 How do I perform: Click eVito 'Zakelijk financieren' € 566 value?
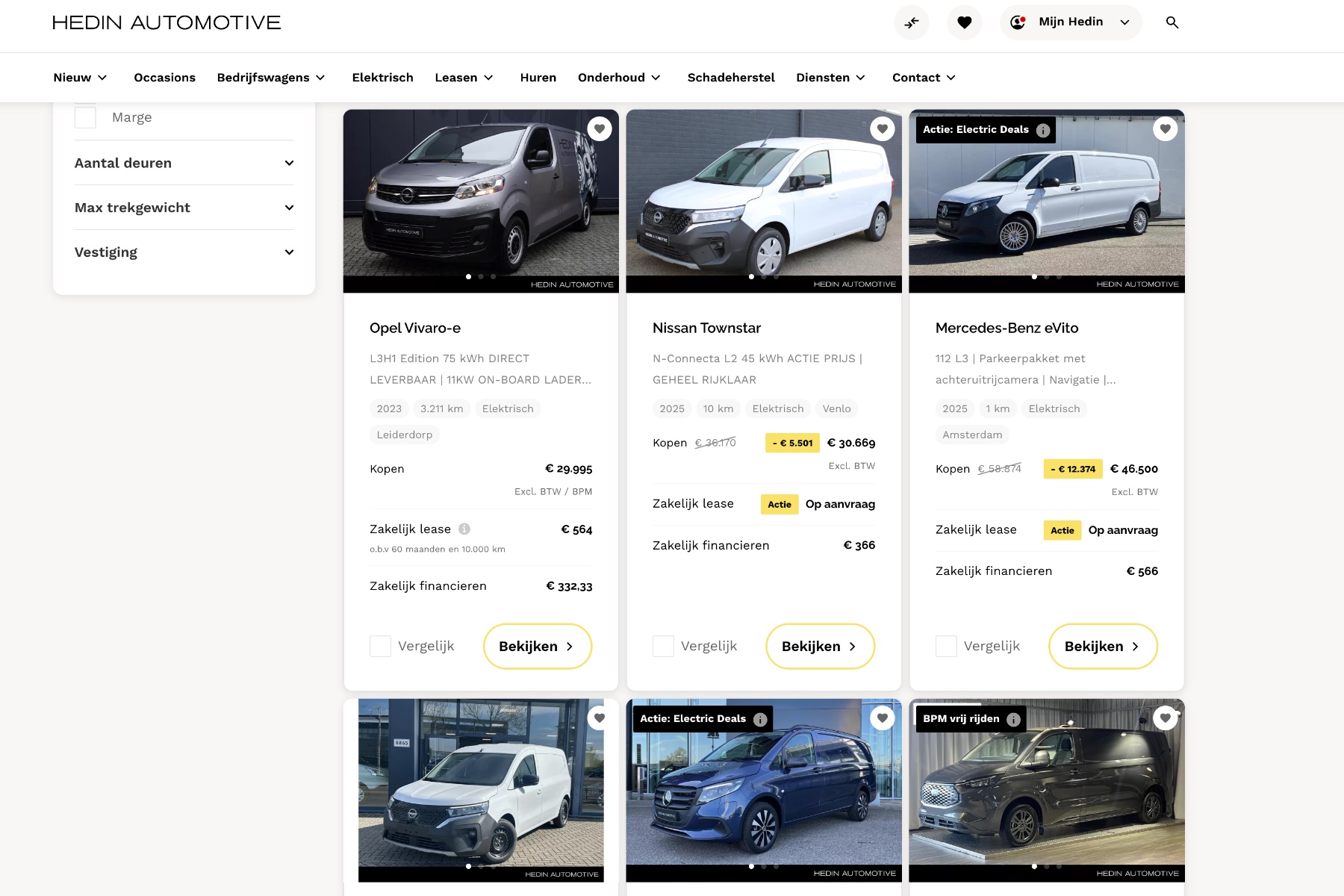pyautogui.click(x=1142, y=571)
